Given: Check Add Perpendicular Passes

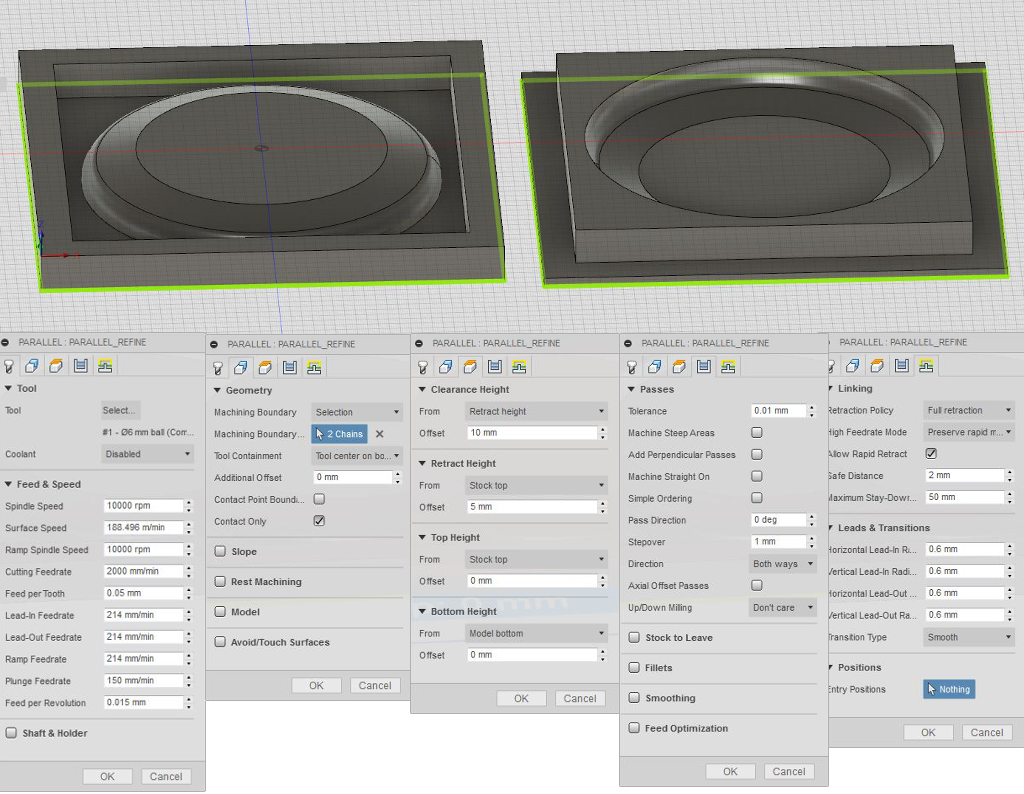Looking at the screenshot, I should pos(757,454).
